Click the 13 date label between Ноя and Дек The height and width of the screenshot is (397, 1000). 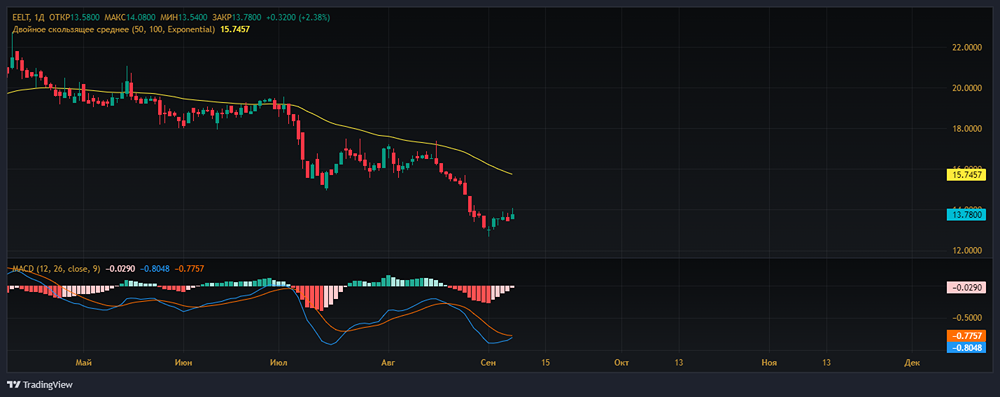coord(827,363)
